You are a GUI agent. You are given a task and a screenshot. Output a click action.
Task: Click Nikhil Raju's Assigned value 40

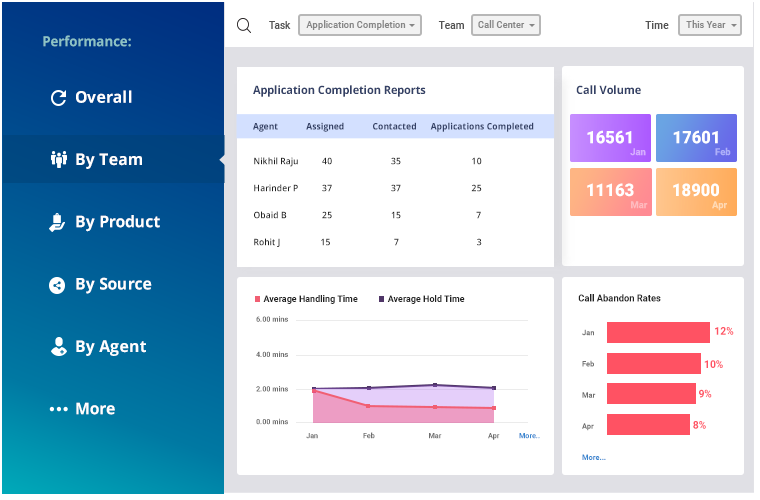[327, 161]
